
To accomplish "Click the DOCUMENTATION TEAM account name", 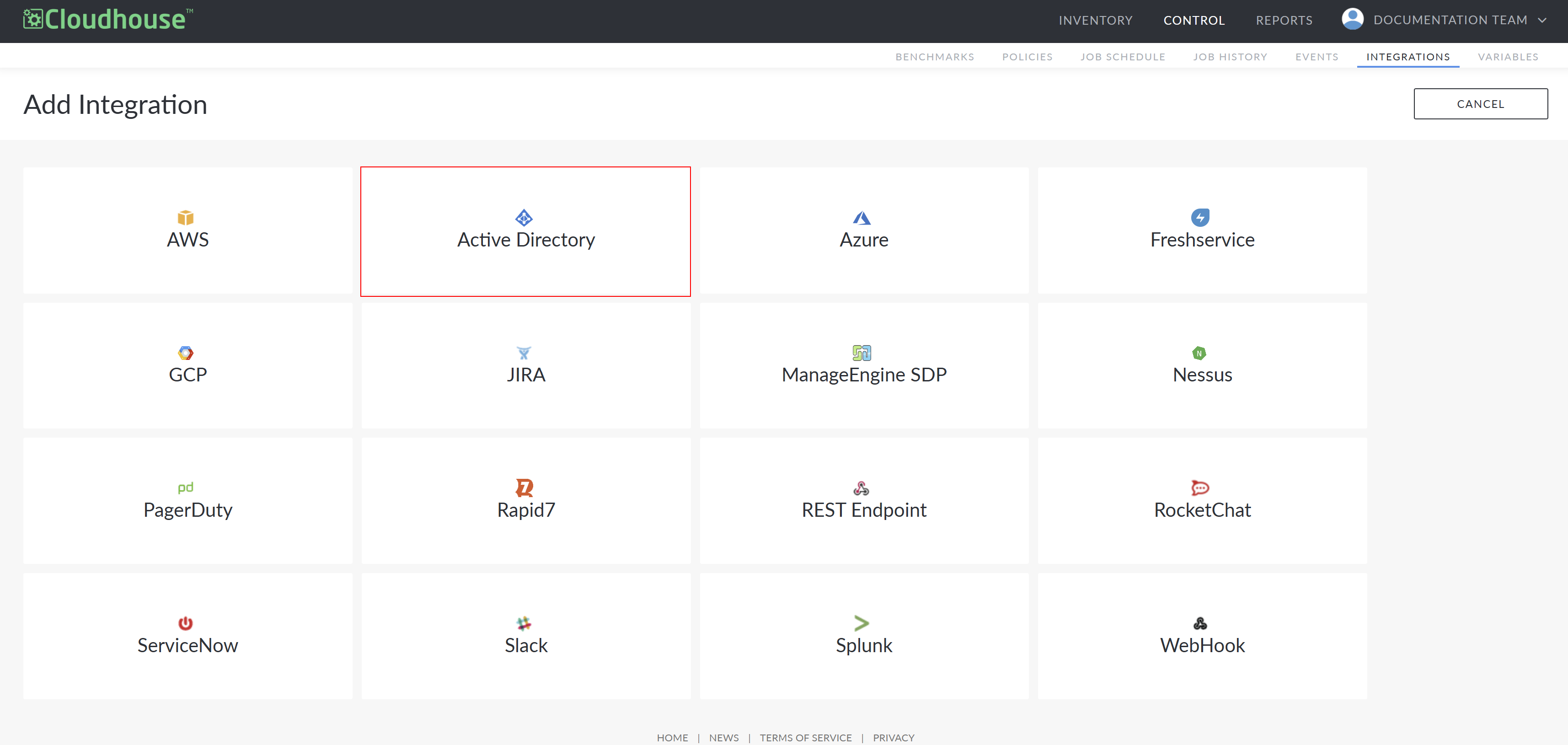I will 1450,20.
